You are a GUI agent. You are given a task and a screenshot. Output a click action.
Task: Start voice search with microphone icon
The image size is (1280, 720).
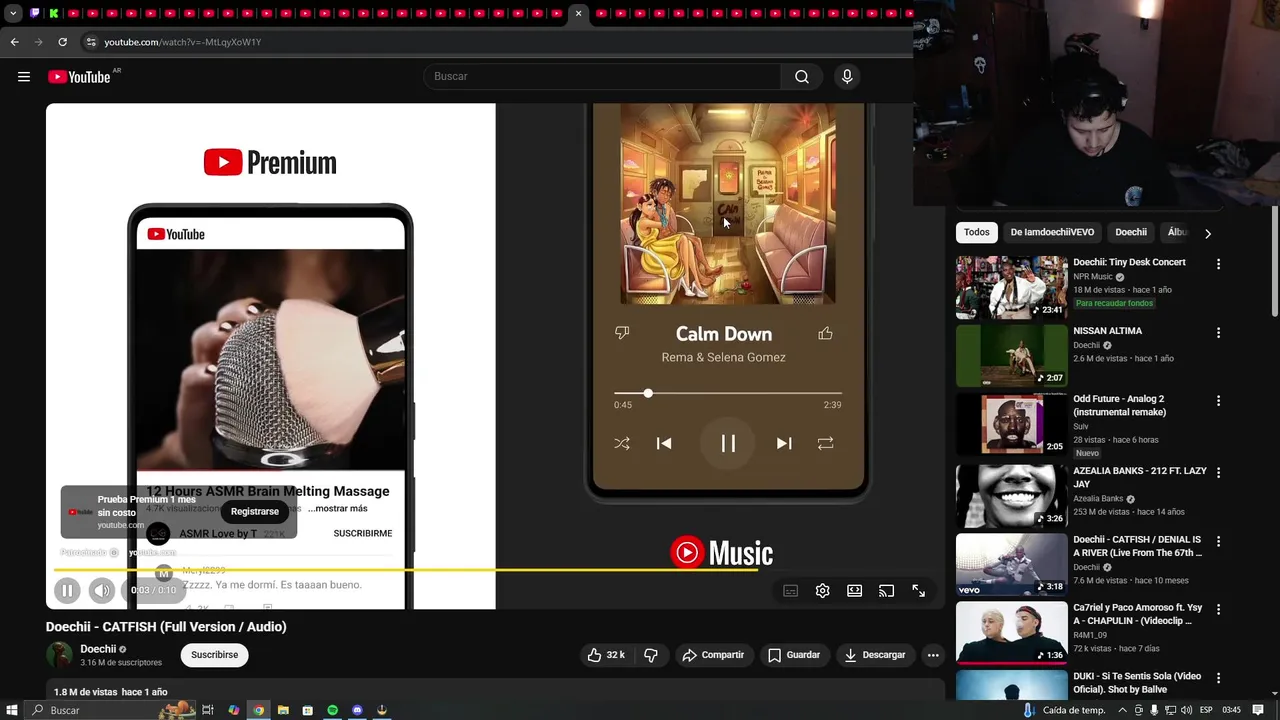[847, 76]
